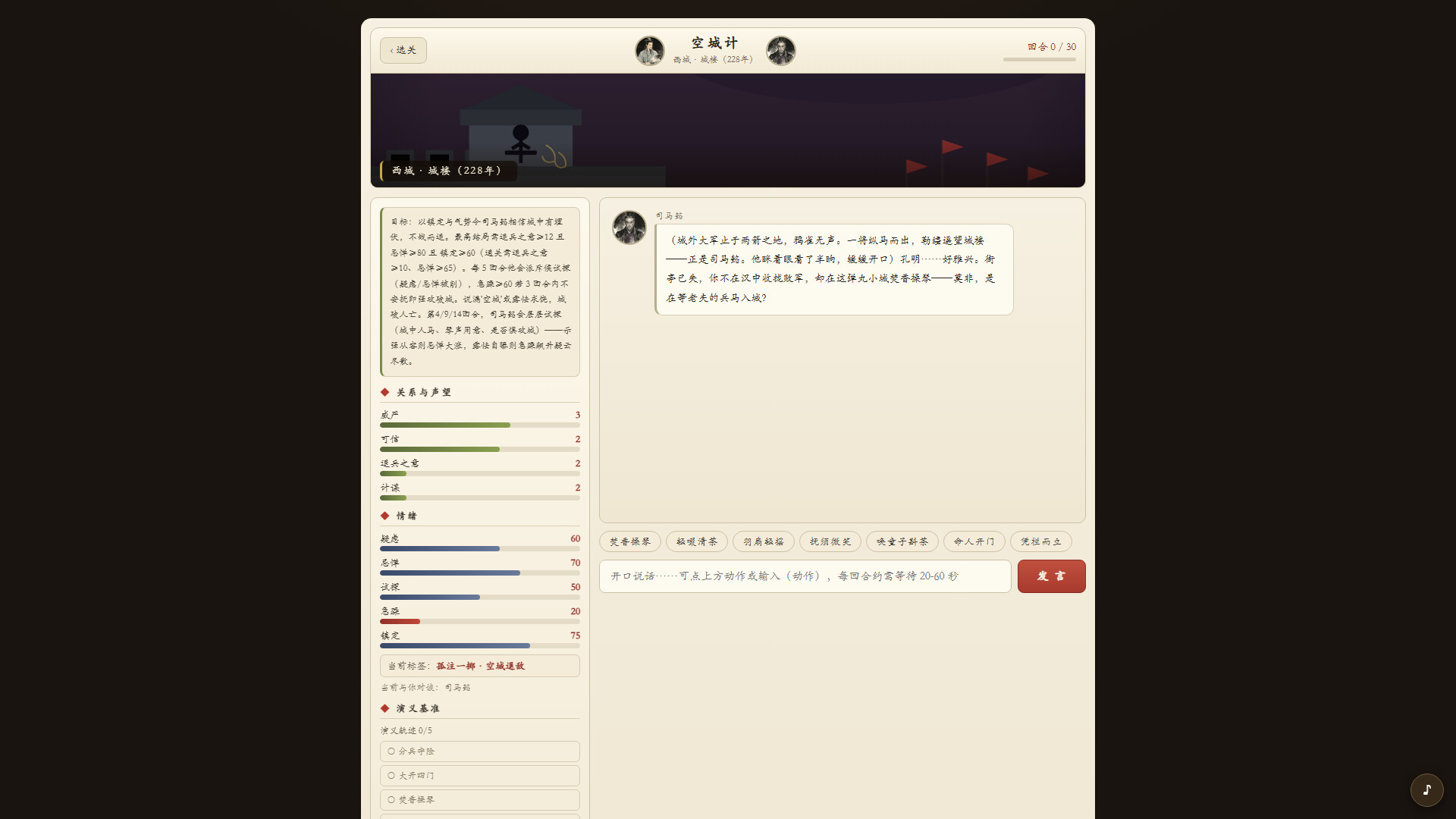Click Sima Yi's portrait in the header
This screenshot has width=1456, height=819.
click(780, 51)
